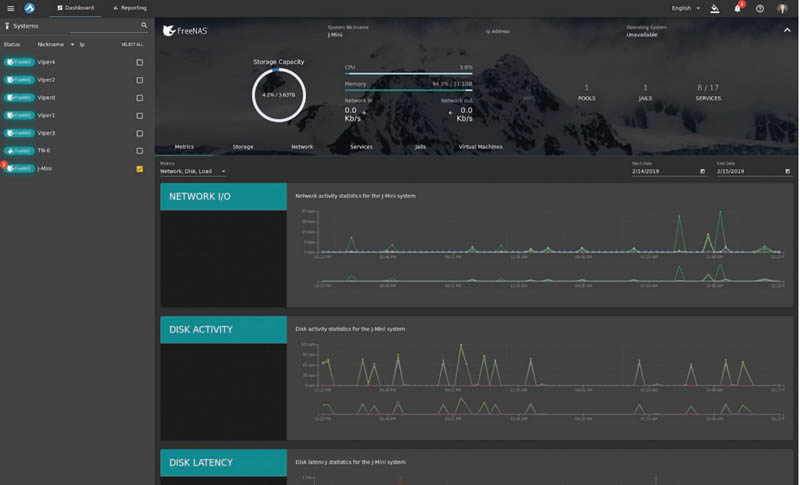
Task: Click the CPU usage progress bar
Action: click(408, 74)
